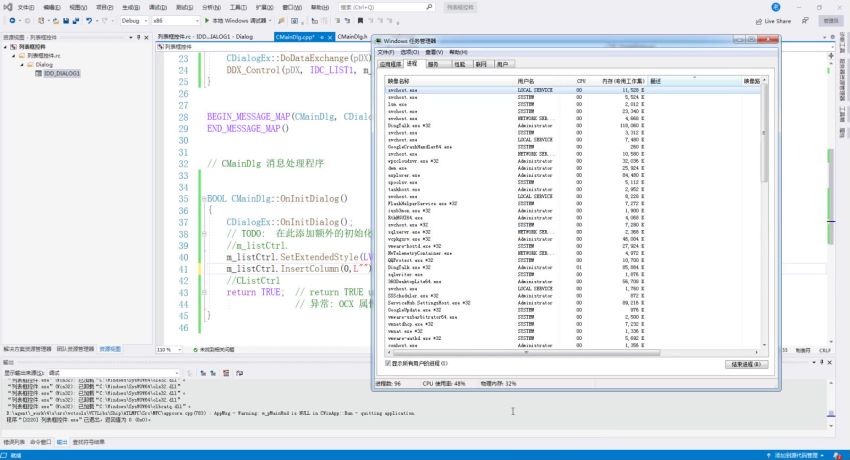
Task: Open the 文件 menu in Visual Studio
Action: 25,8
